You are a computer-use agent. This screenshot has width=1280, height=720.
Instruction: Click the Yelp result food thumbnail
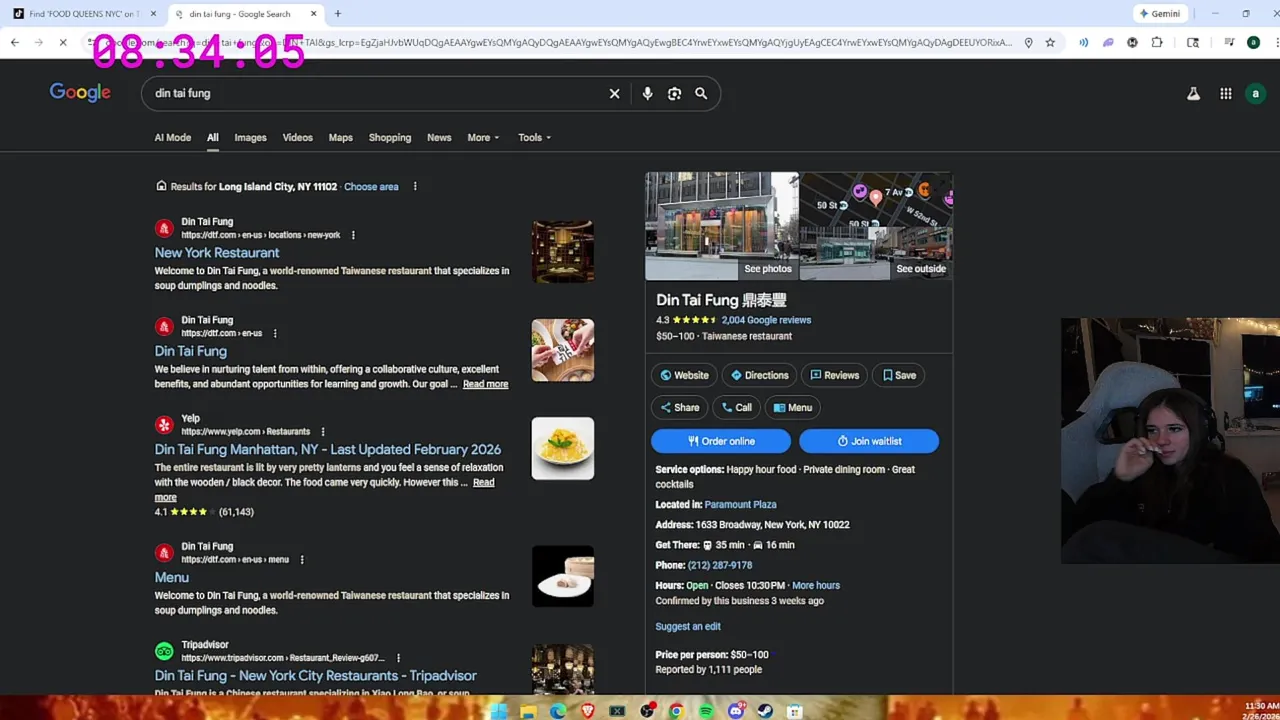562,448
